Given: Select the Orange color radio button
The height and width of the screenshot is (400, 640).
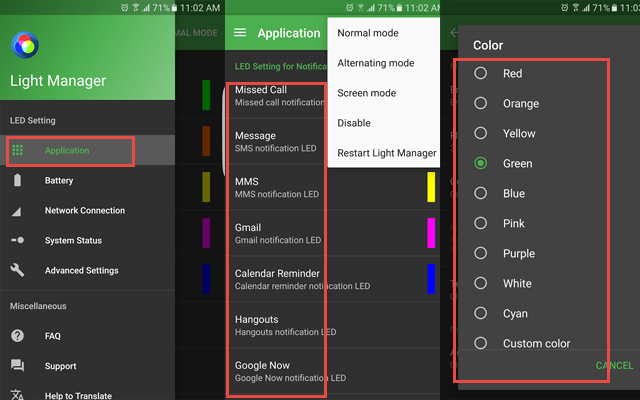Looking at the screenshot, I should pos(480,103).
